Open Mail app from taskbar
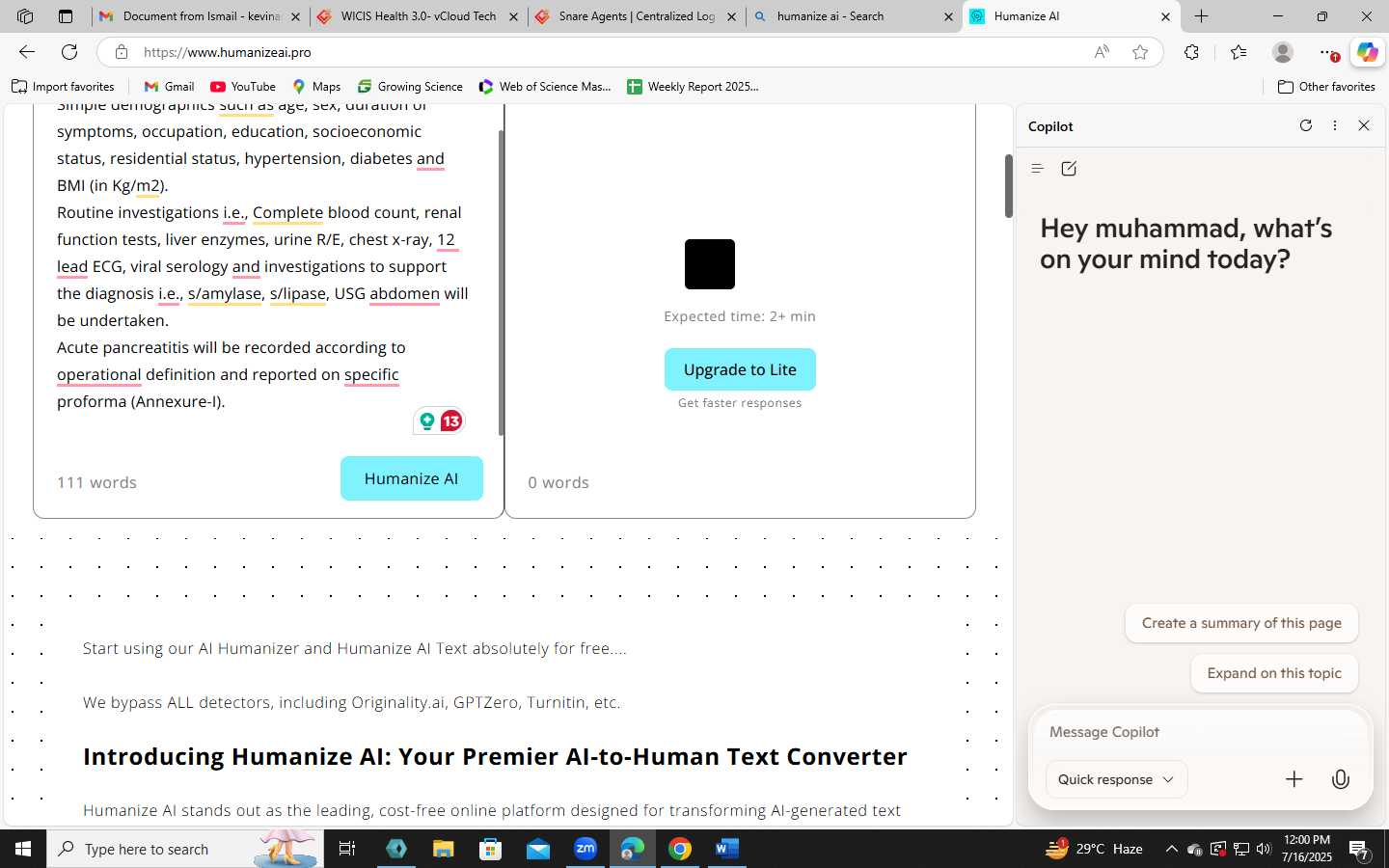 coord(538,849)
